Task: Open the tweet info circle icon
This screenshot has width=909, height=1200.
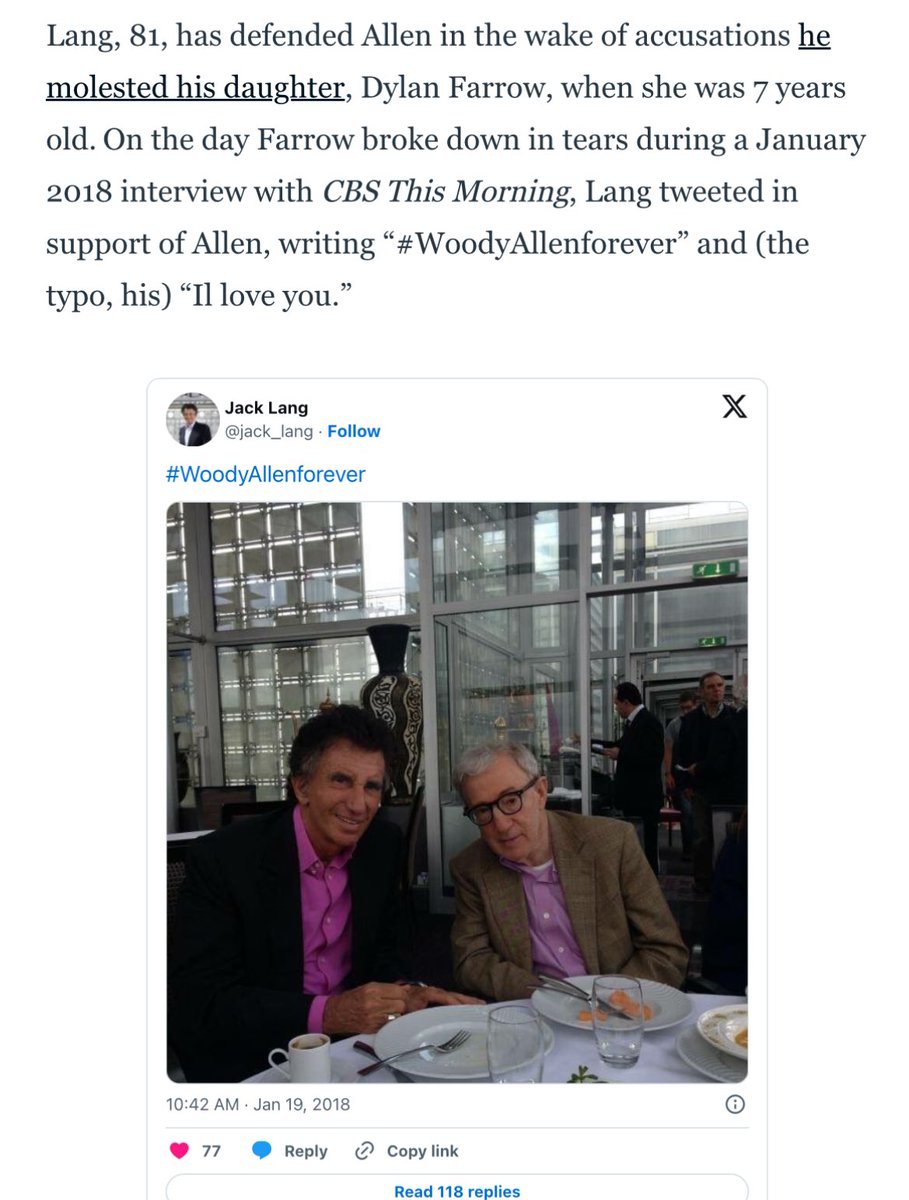Action: point(734,1105)
